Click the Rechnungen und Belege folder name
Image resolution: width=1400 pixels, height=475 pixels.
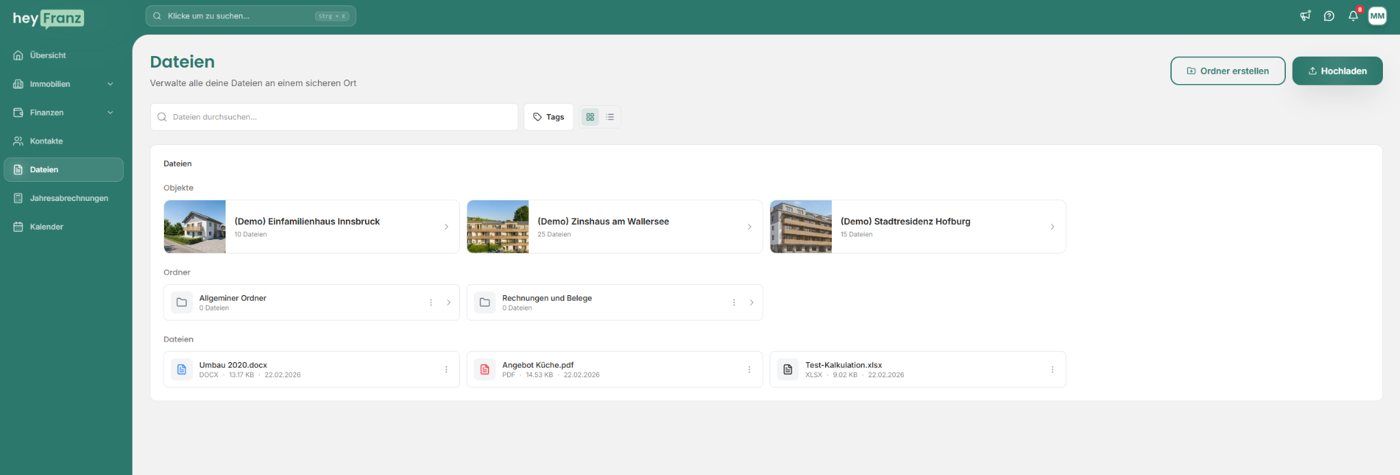tap(547, 298)
